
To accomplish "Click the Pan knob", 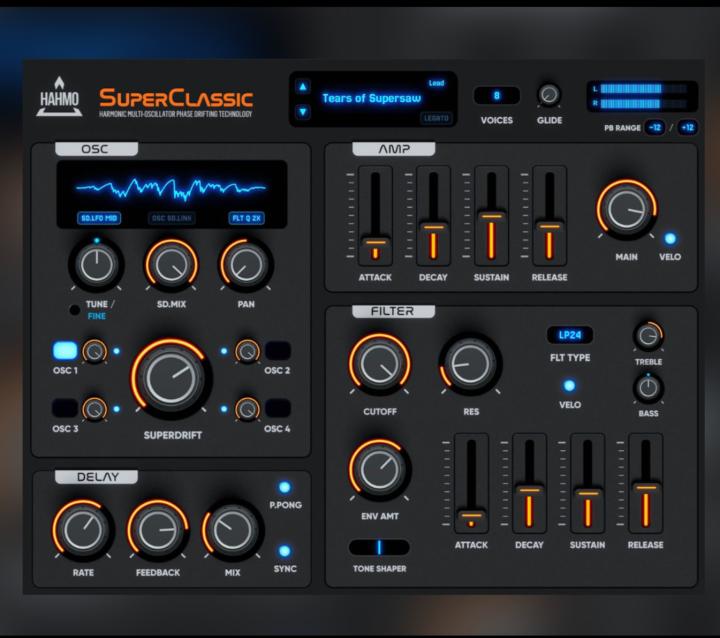I will (x=246, y=265).
